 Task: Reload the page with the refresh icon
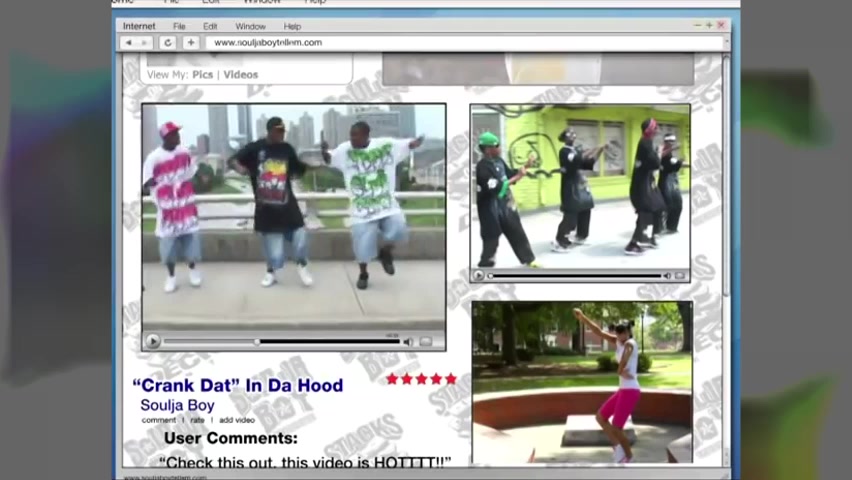pyautogui.click(x=167, y=42)
